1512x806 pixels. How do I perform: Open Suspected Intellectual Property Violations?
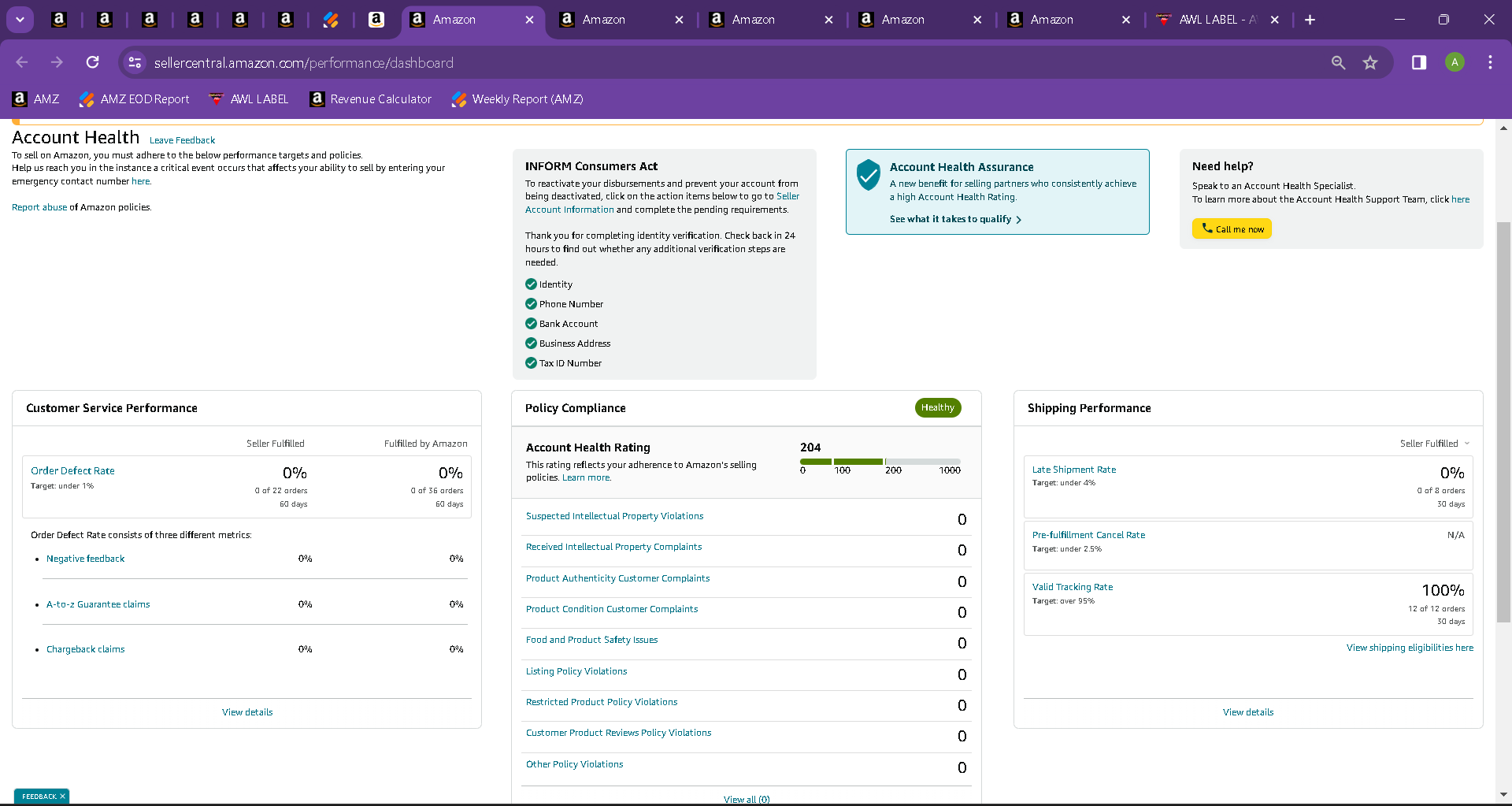click(614, 516)
